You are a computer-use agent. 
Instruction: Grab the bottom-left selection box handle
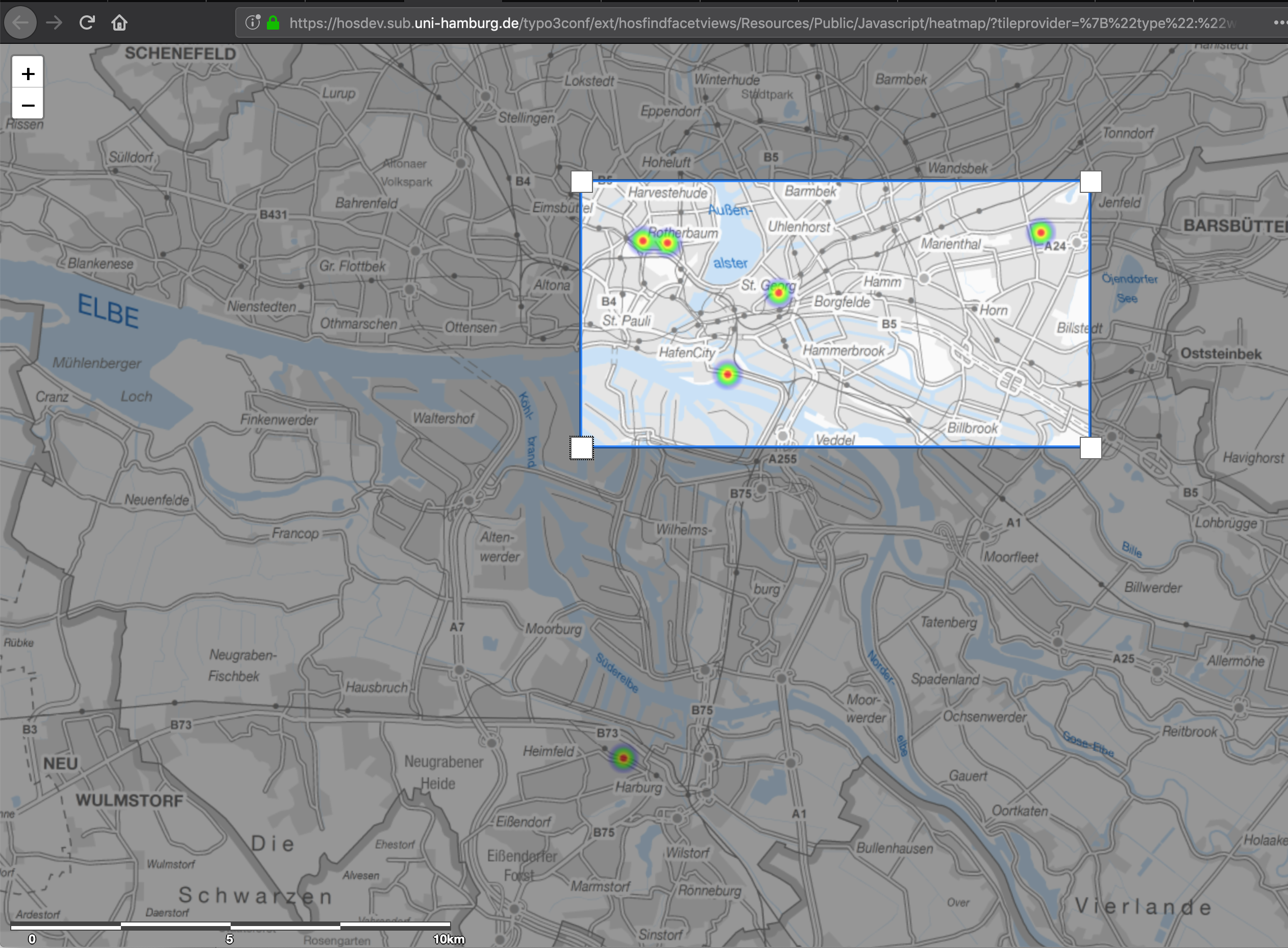pyautogui.click(x=581, y=448)
